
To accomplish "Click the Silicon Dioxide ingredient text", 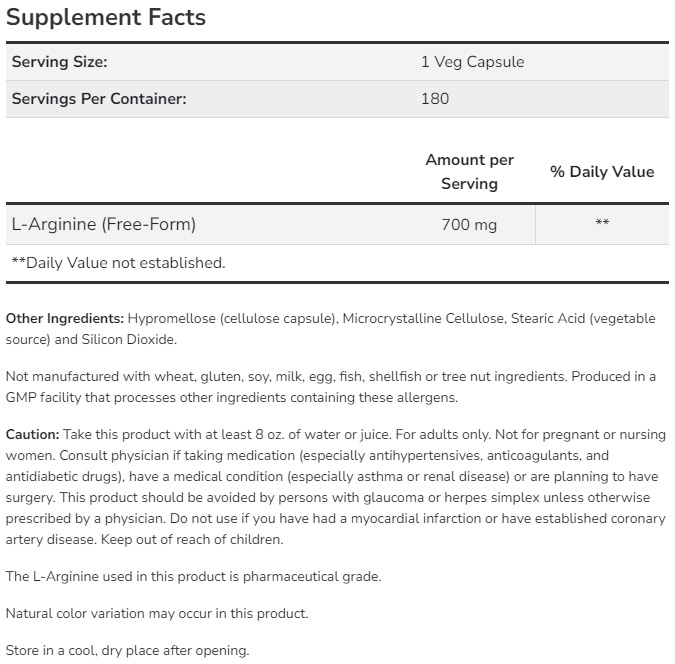I will 128,340.
